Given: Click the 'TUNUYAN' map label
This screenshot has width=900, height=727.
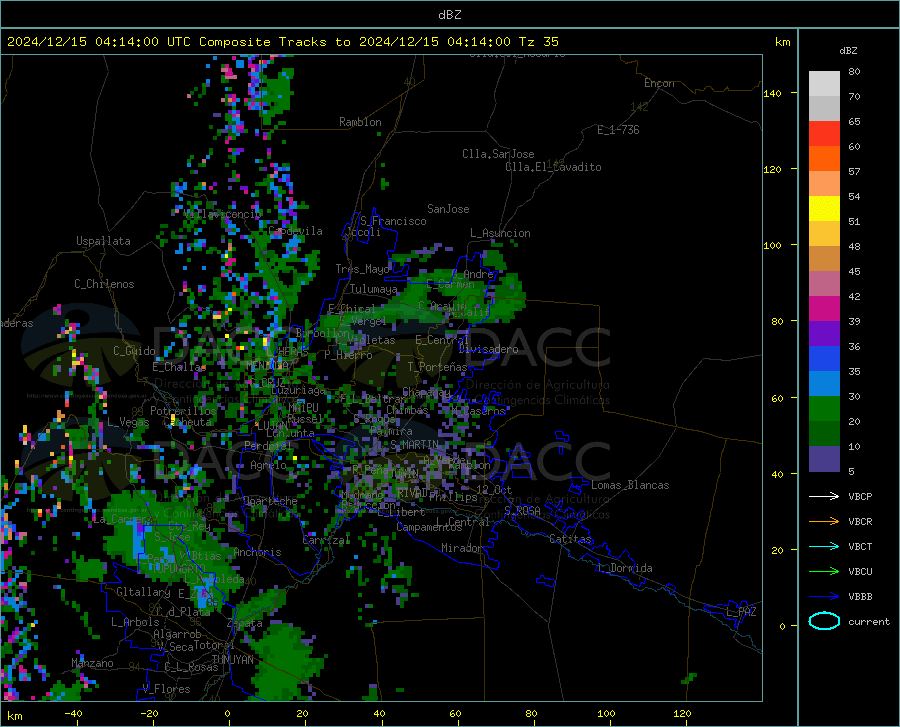Looking at the screenshot, I should click(232, 659).
